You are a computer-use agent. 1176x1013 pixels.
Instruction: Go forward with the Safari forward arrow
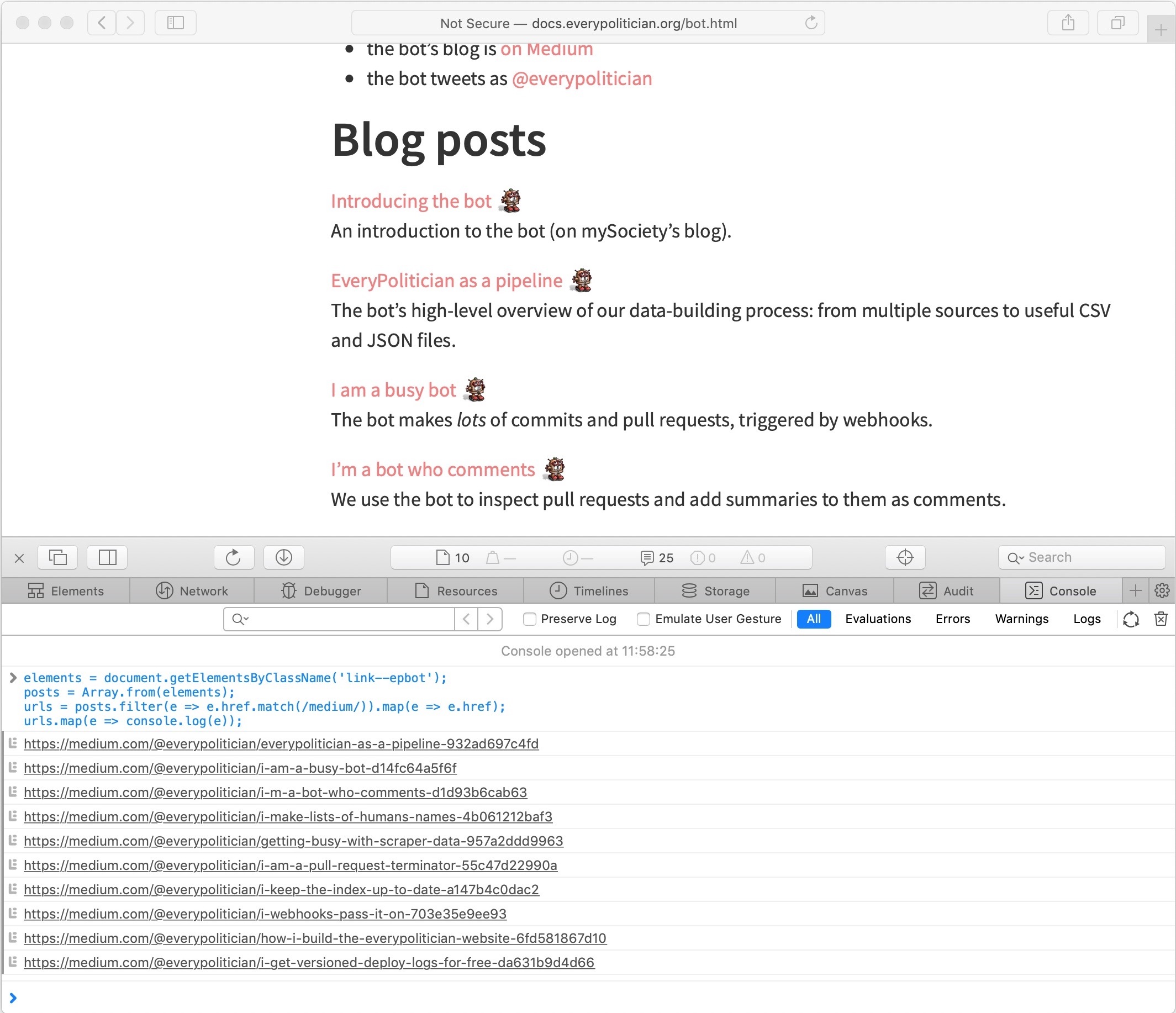tap(130, 23)
